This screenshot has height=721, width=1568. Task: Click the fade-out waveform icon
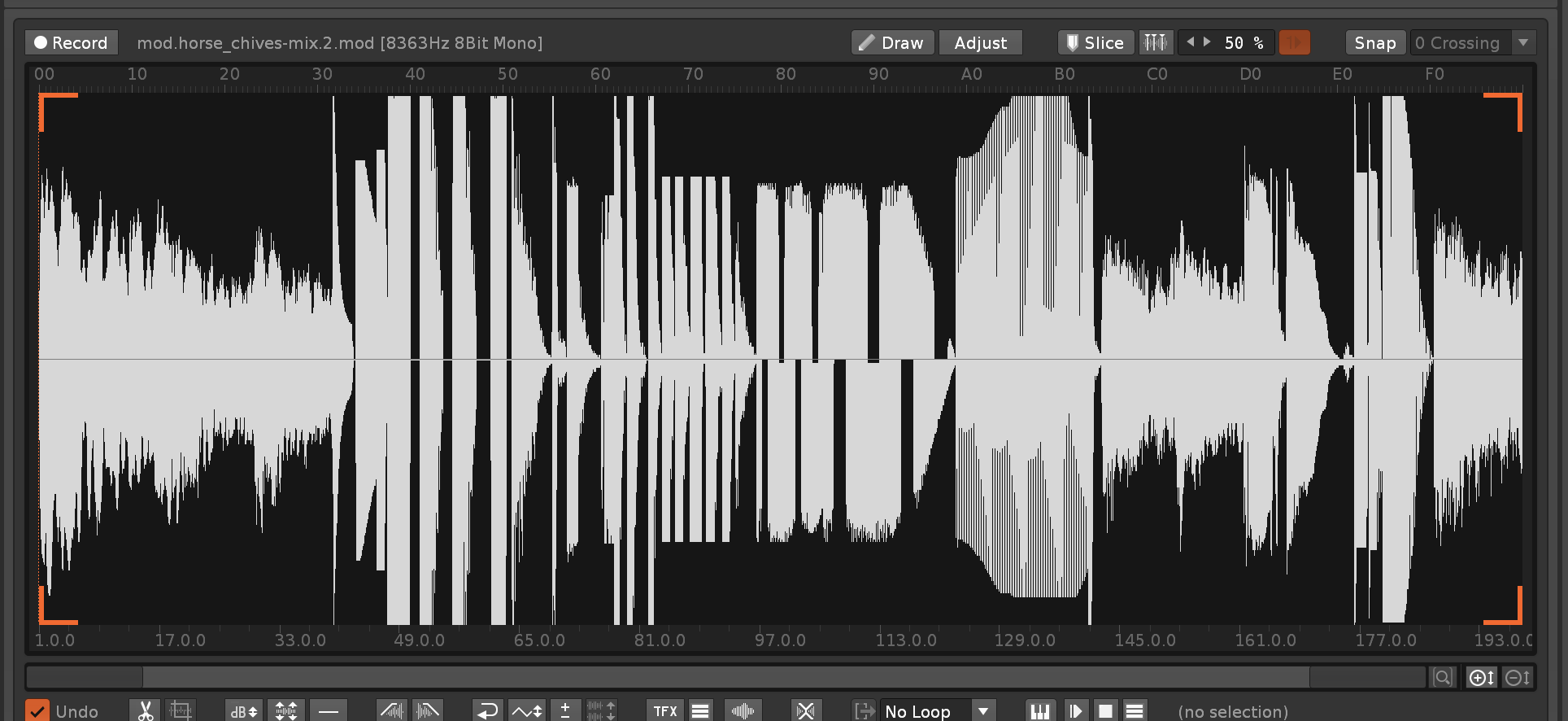click(x=428, y=710)
